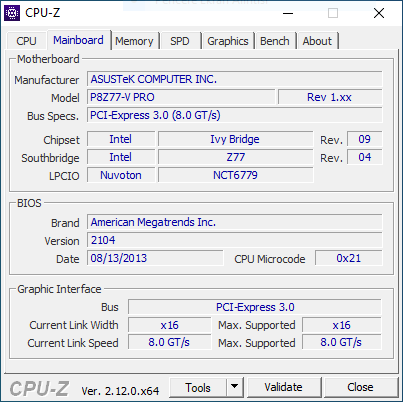The height and width of the screenshot is (402, 403).
Task: Click the Validate button
Action: point(284,387)
